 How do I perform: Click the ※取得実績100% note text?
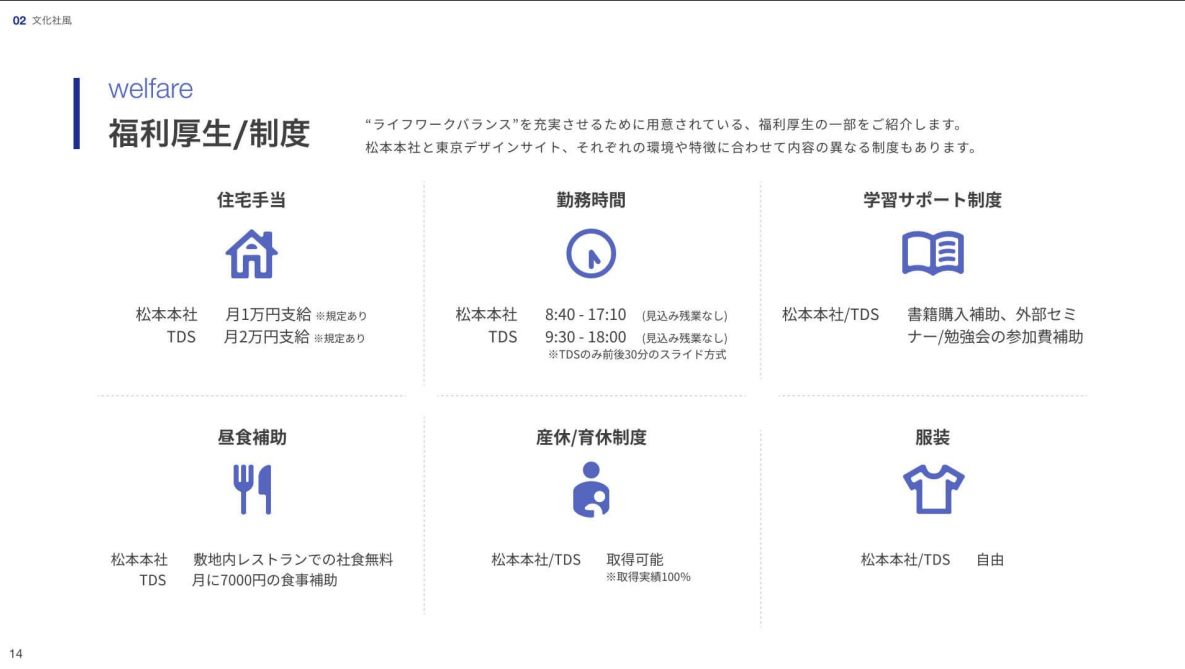(x=648, y=577)
